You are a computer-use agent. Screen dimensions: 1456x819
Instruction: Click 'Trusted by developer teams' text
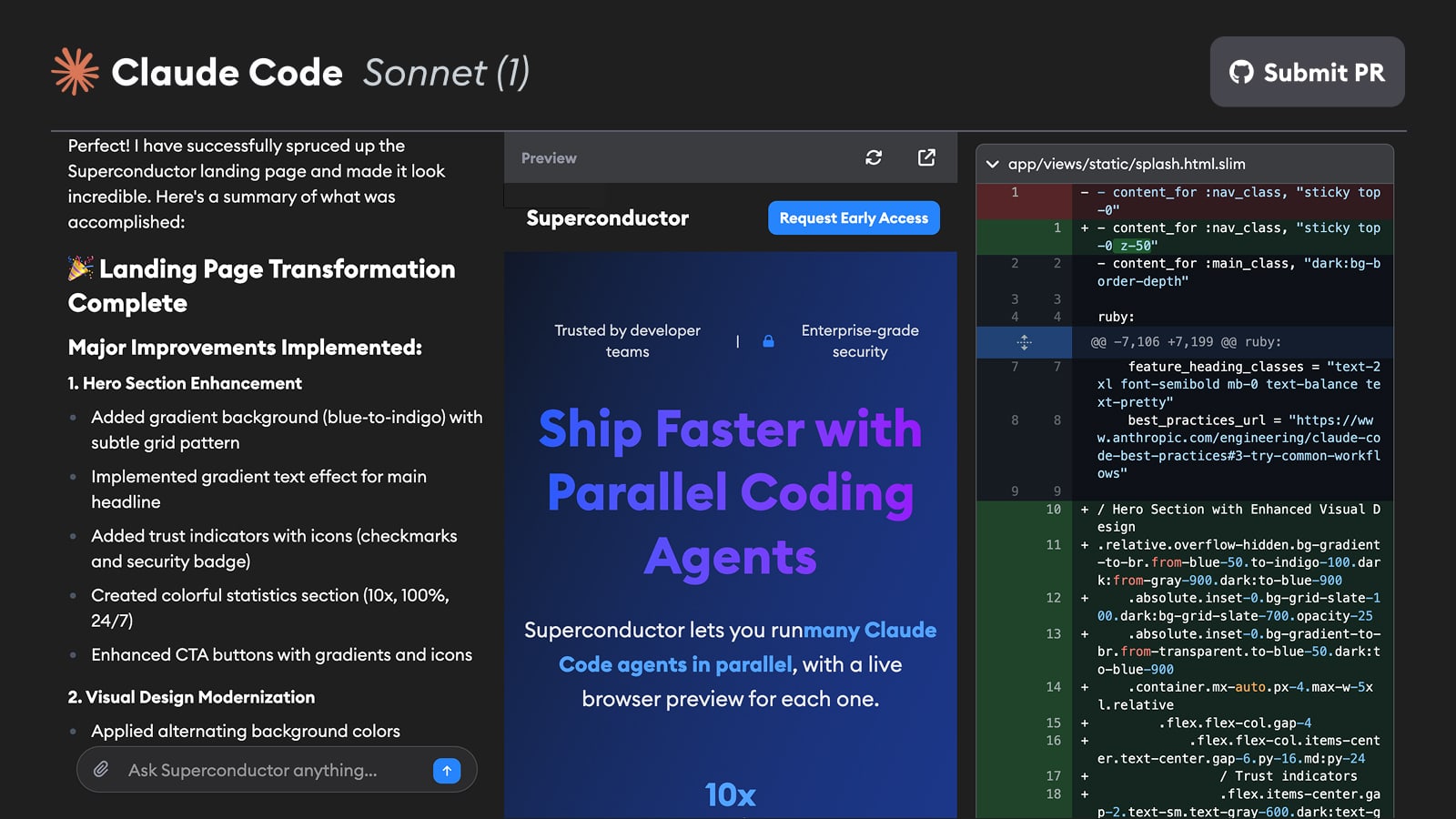point(628,341)
